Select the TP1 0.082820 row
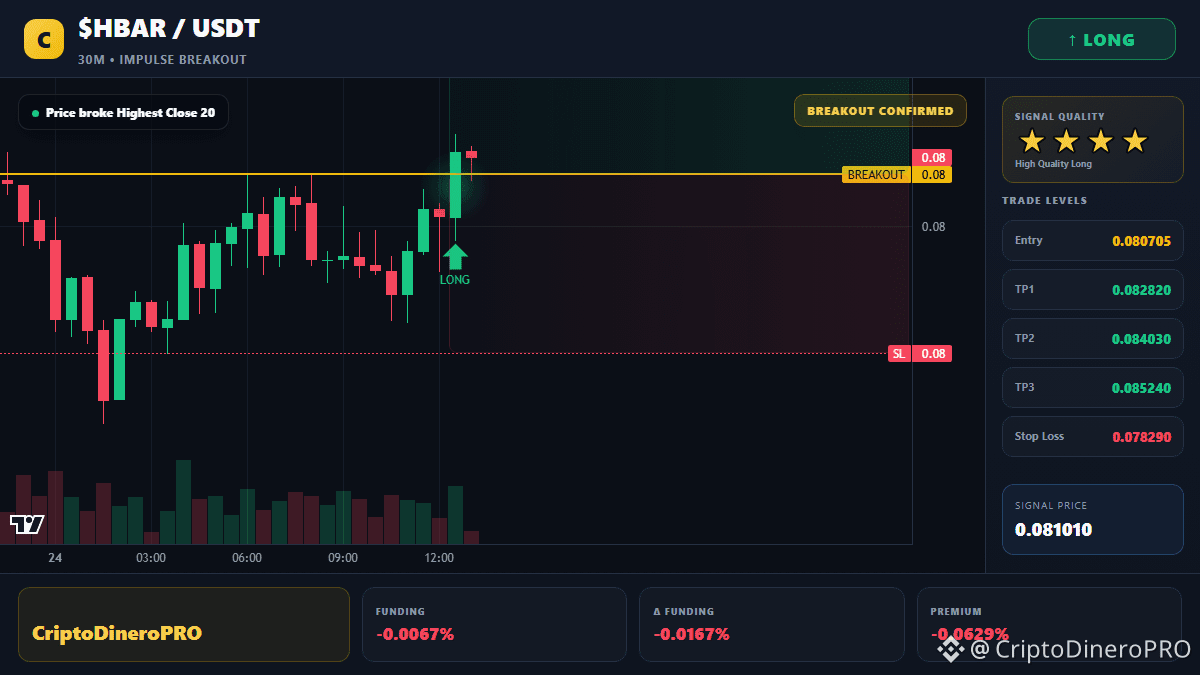 [x=1092, y=290]
